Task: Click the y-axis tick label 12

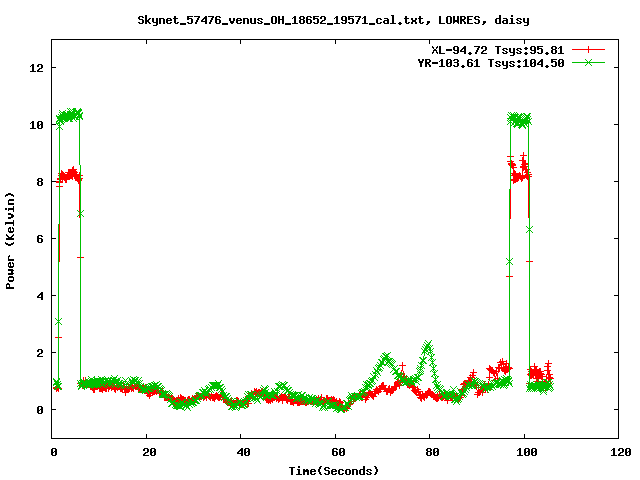Action: 36,68
